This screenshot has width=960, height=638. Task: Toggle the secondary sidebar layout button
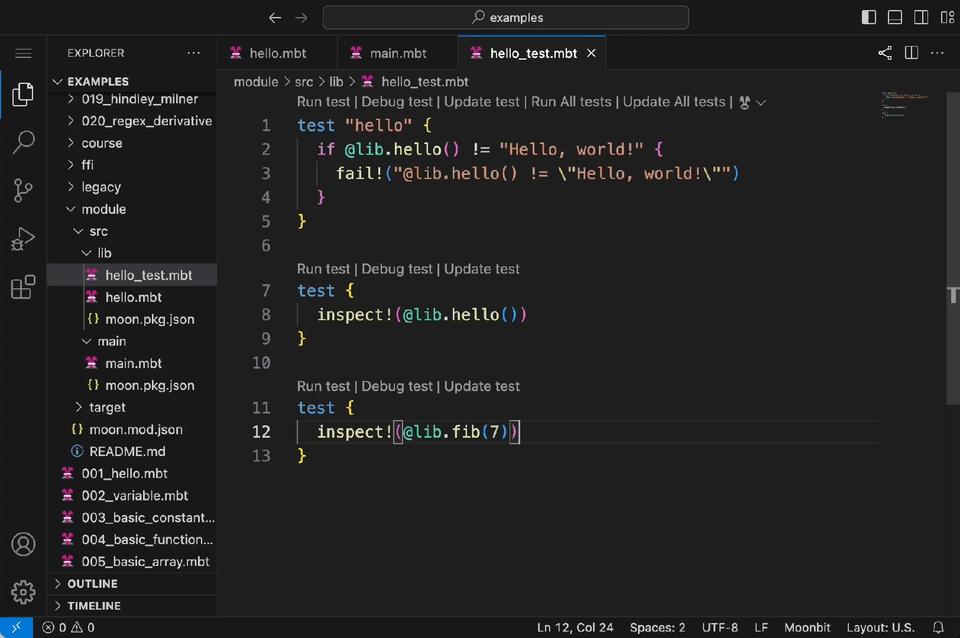[921, 17]
